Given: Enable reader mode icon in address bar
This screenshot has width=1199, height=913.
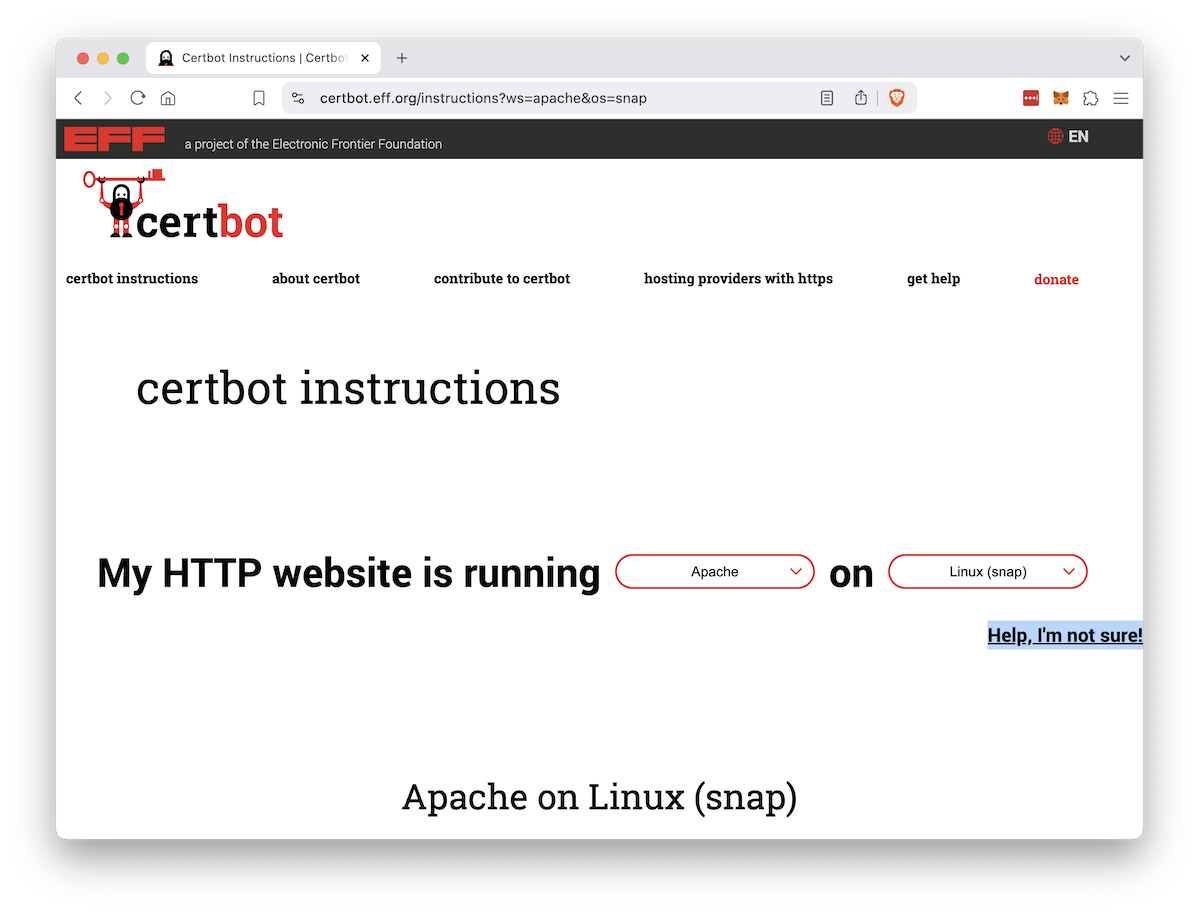Looking at the screenshot, I should [827, 98].
